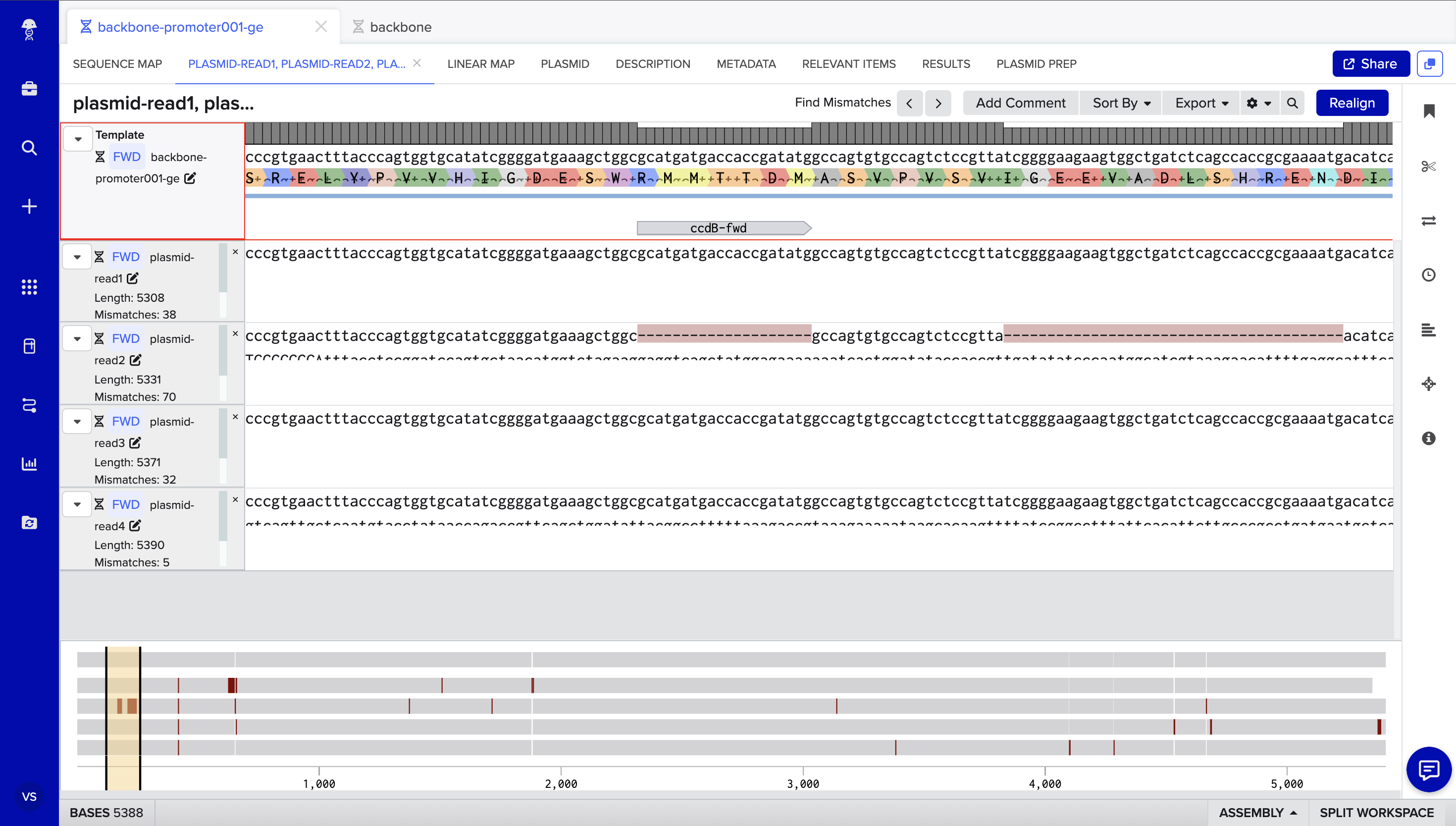The width and height of the screenshot is (1456, 826).
Task: Click the history clock icon
Action: click(1428, 275)
